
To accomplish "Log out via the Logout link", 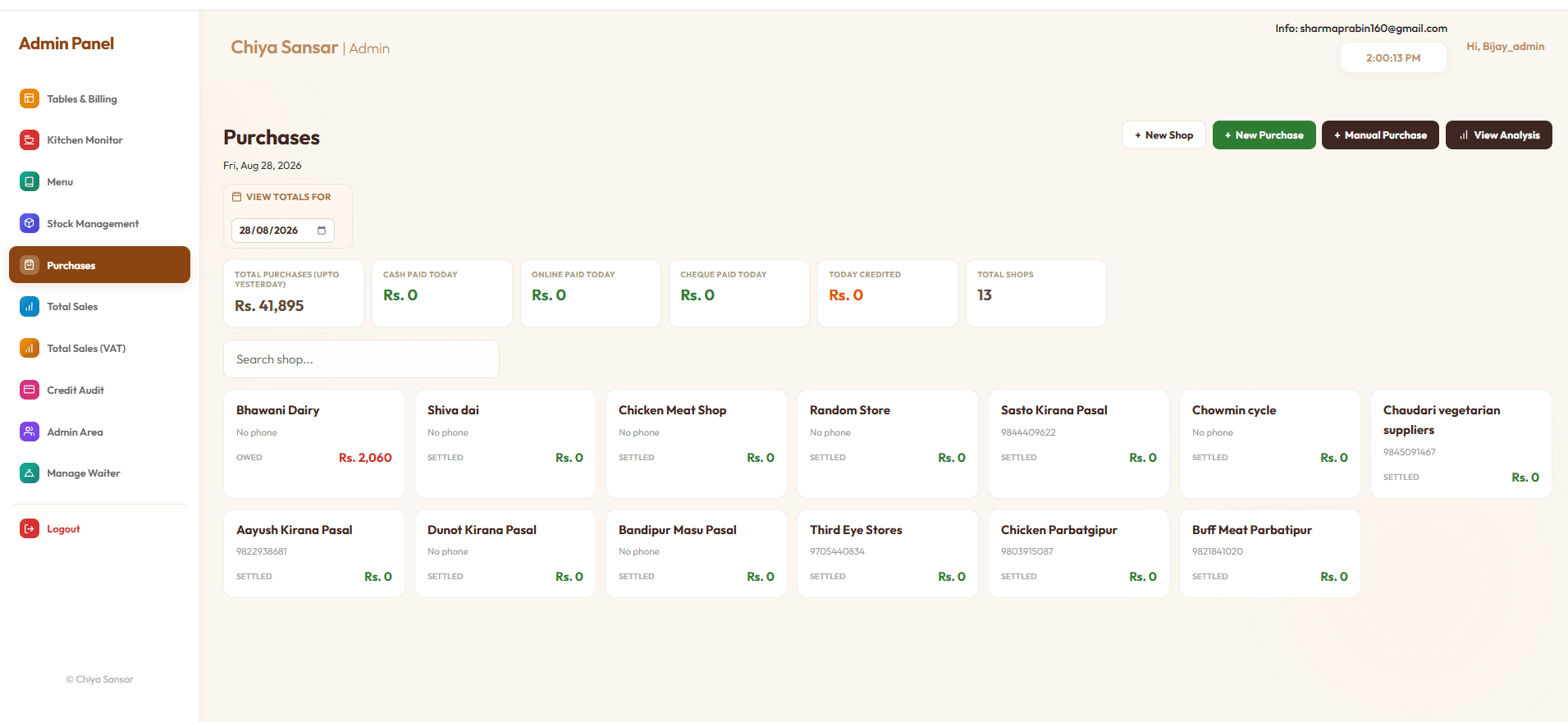I will (x=99, y=528).
